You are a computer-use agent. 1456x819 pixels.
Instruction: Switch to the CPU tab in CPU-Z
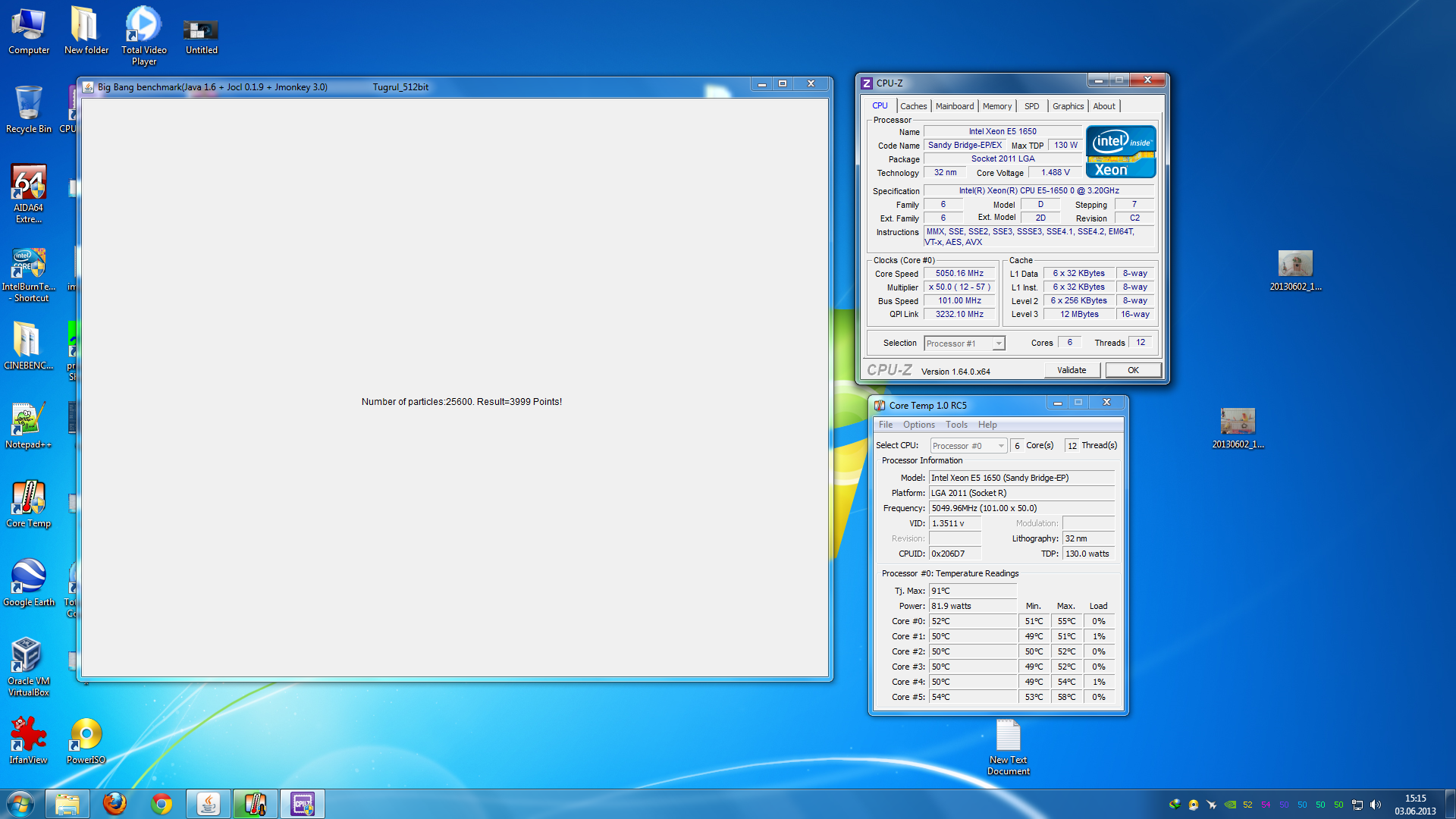point(880,106)
